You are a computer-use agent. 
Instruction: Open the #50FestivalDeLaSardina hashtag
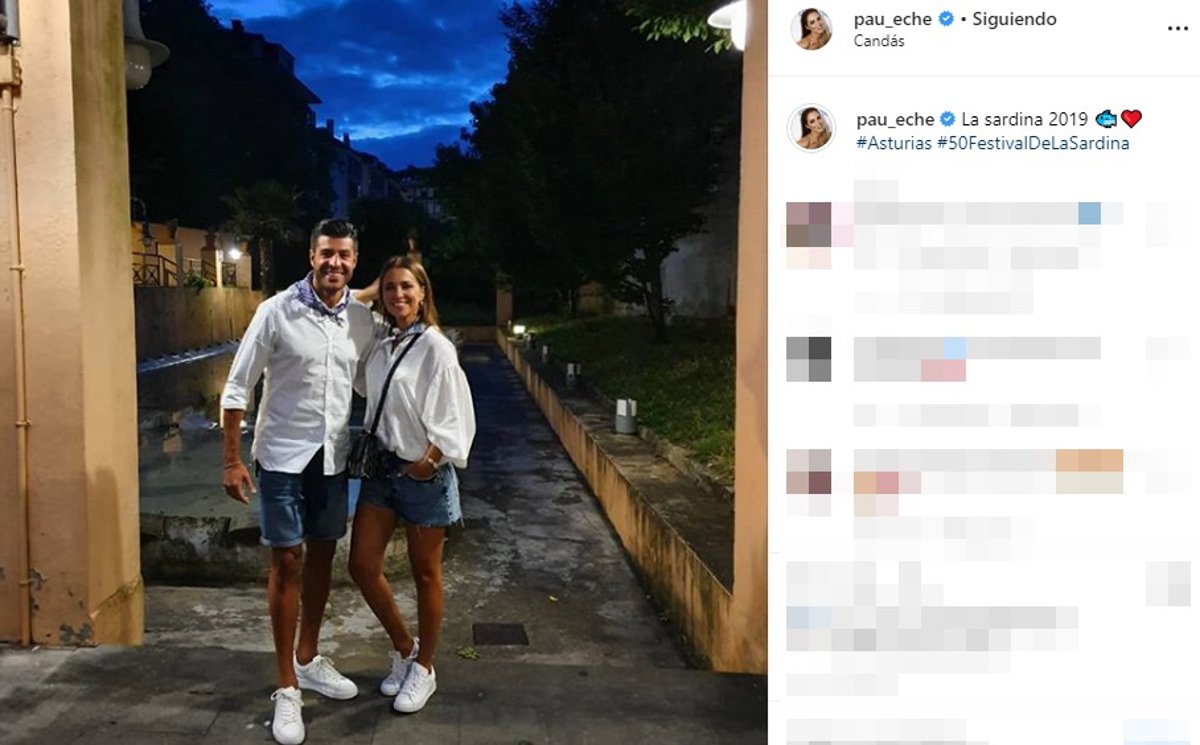click(x=1033, y=143)
